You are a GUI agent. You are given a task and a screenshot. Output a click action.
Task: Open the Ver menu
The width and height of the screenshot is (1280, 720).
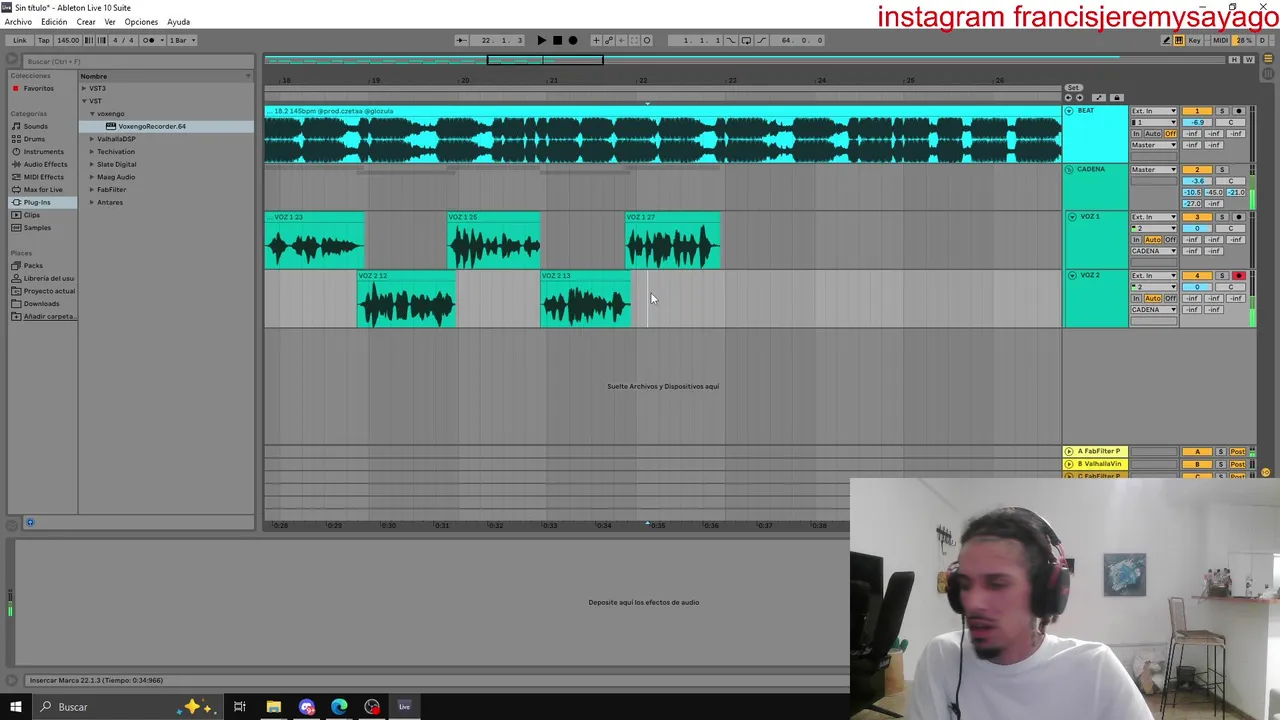point(110,22)
